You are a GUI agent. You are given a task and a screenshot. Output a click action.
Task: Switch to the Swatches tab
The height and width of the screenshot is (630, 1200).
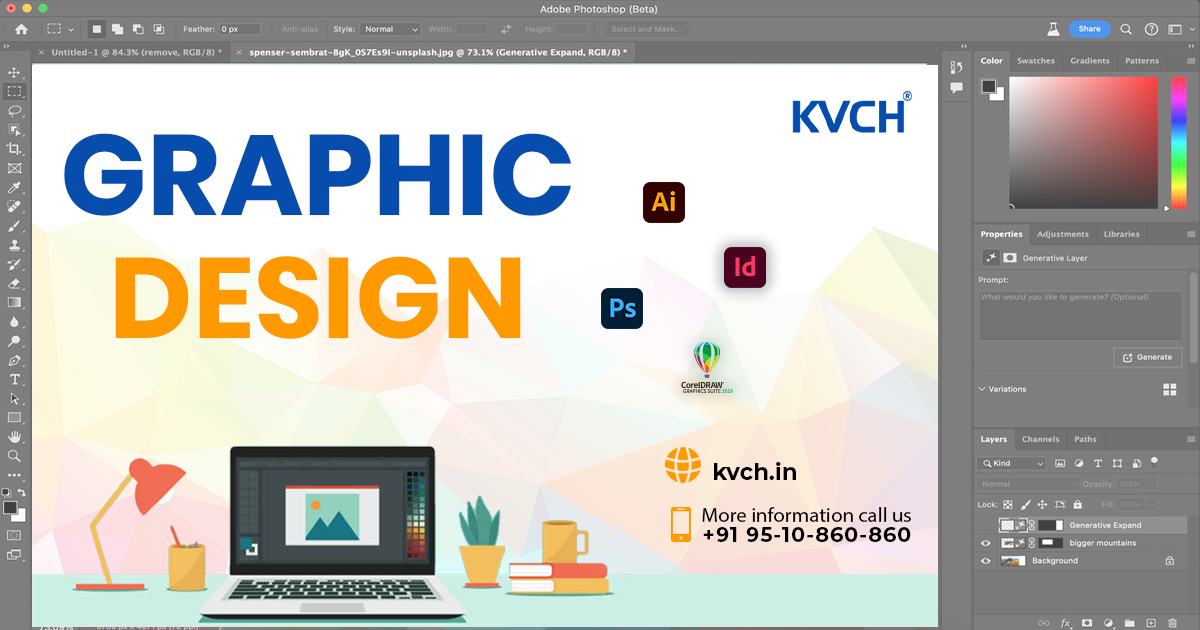coord(1036,61)
